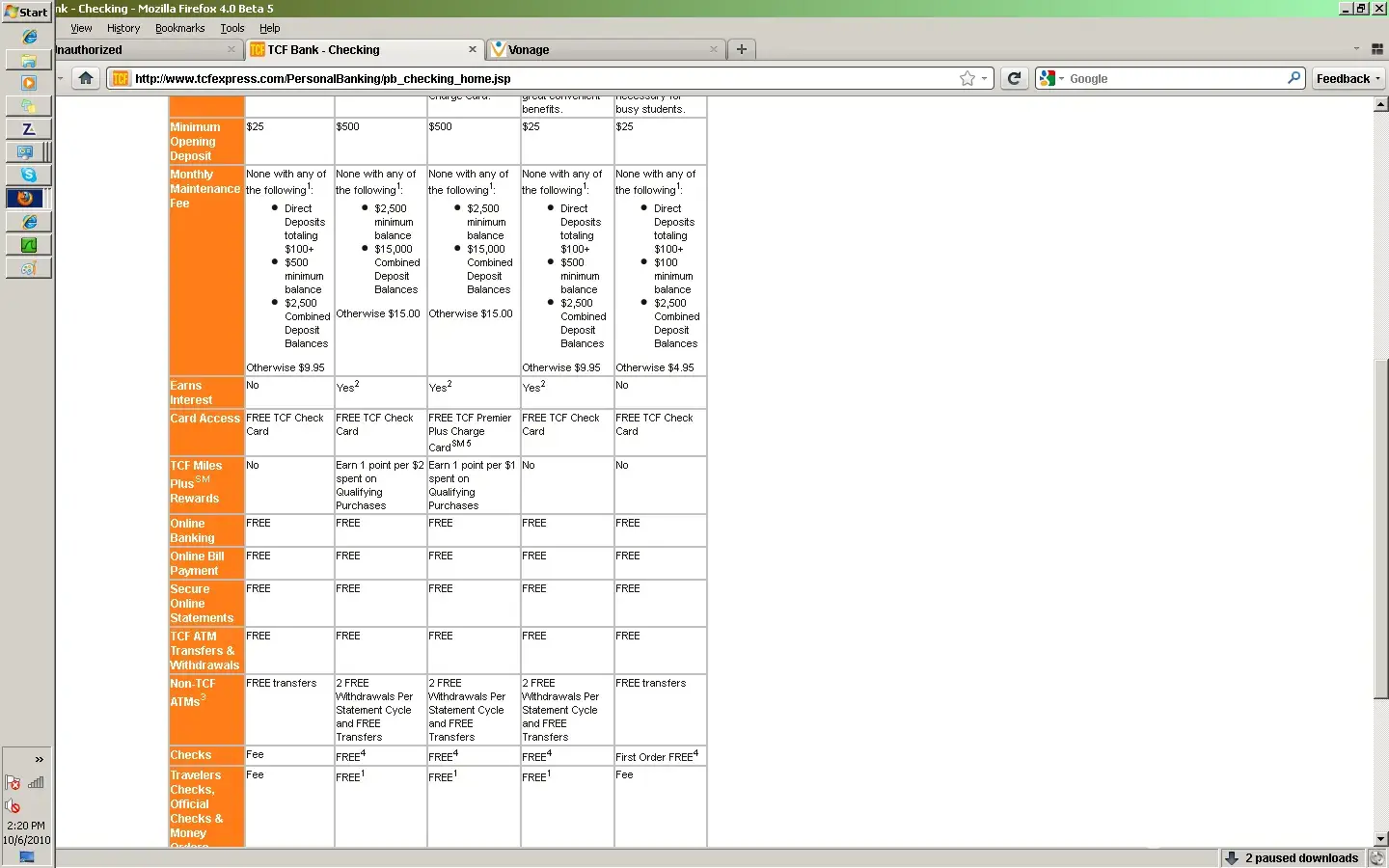Bookmark this page with the star icon
The height and width of the screenshot is (868, 1389).
[x=967, y=79]
